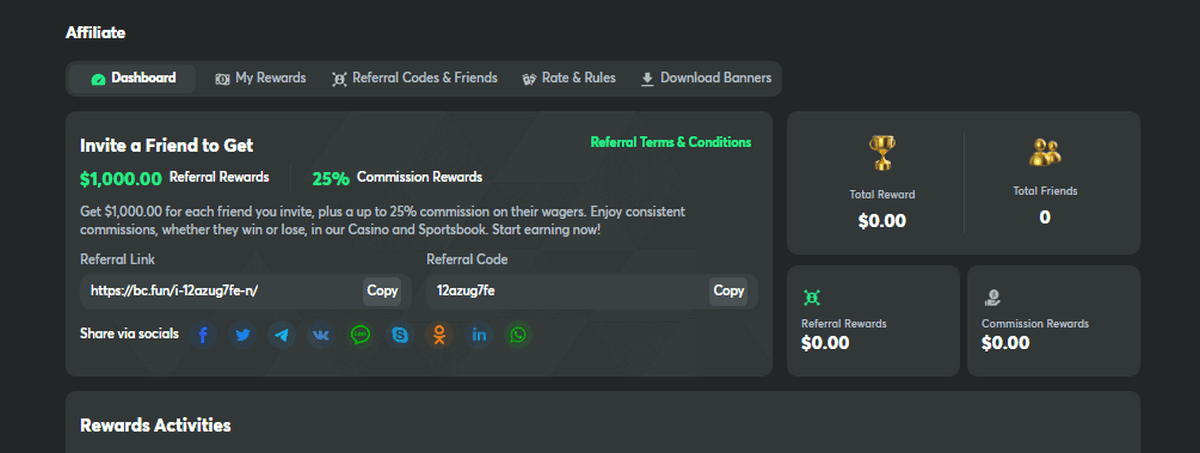Share via the Skype icon
The width and height of the screenshot is (1200, 453).
click(400, 335)
